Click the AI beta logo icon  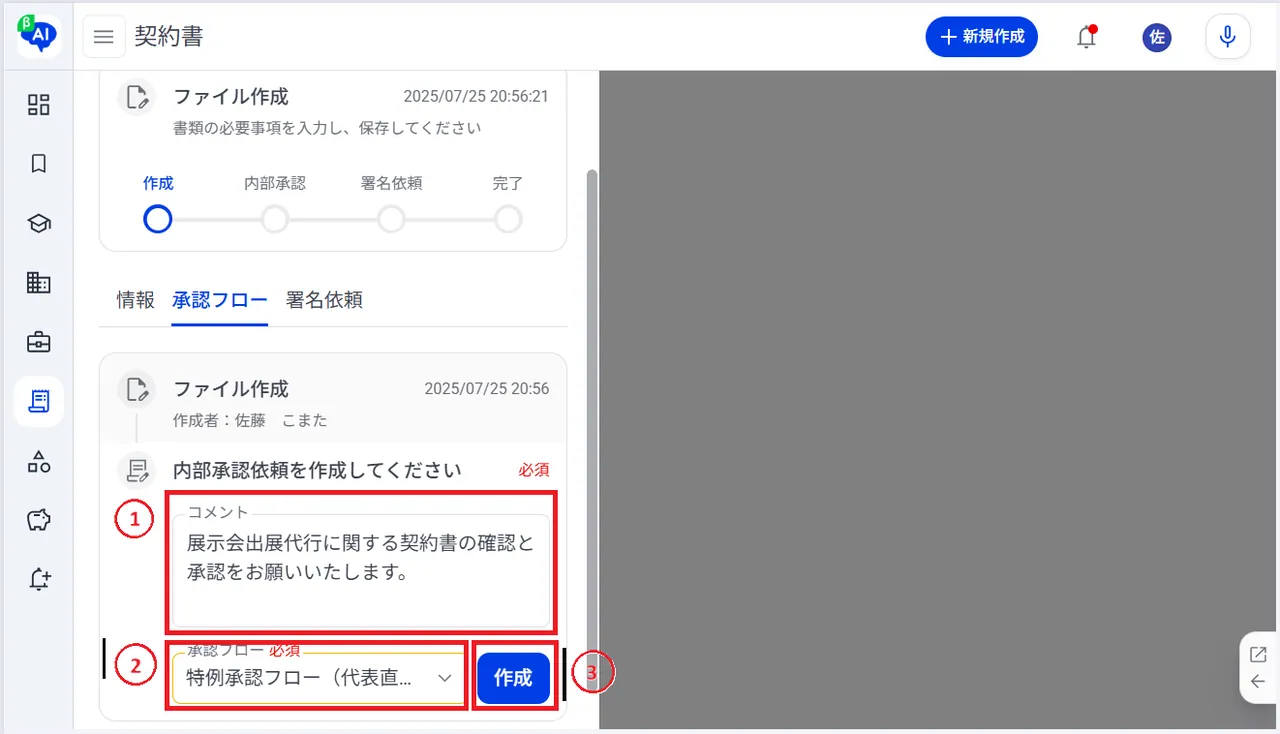coord(39,36)
